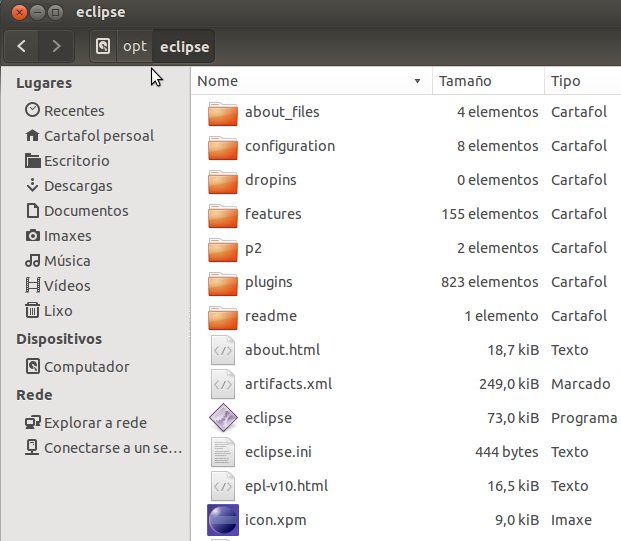621x541 pixels.
Task: Select the plugins folder name
Action: coord(269,282)
